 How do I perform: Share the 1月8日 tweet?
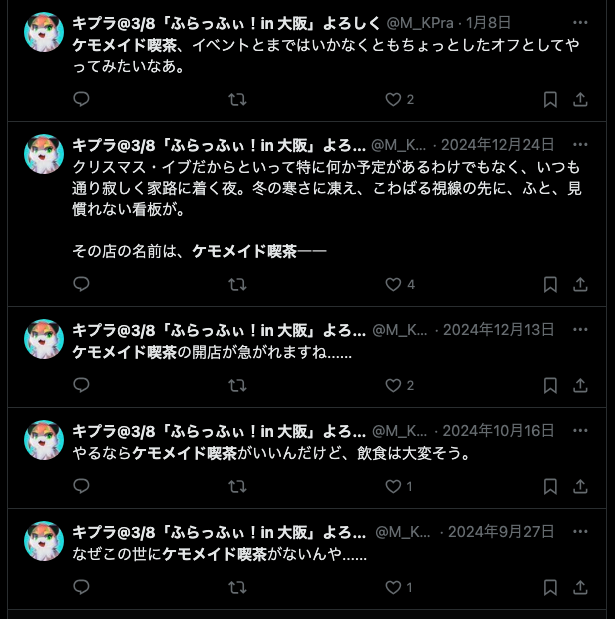[580, 99]
